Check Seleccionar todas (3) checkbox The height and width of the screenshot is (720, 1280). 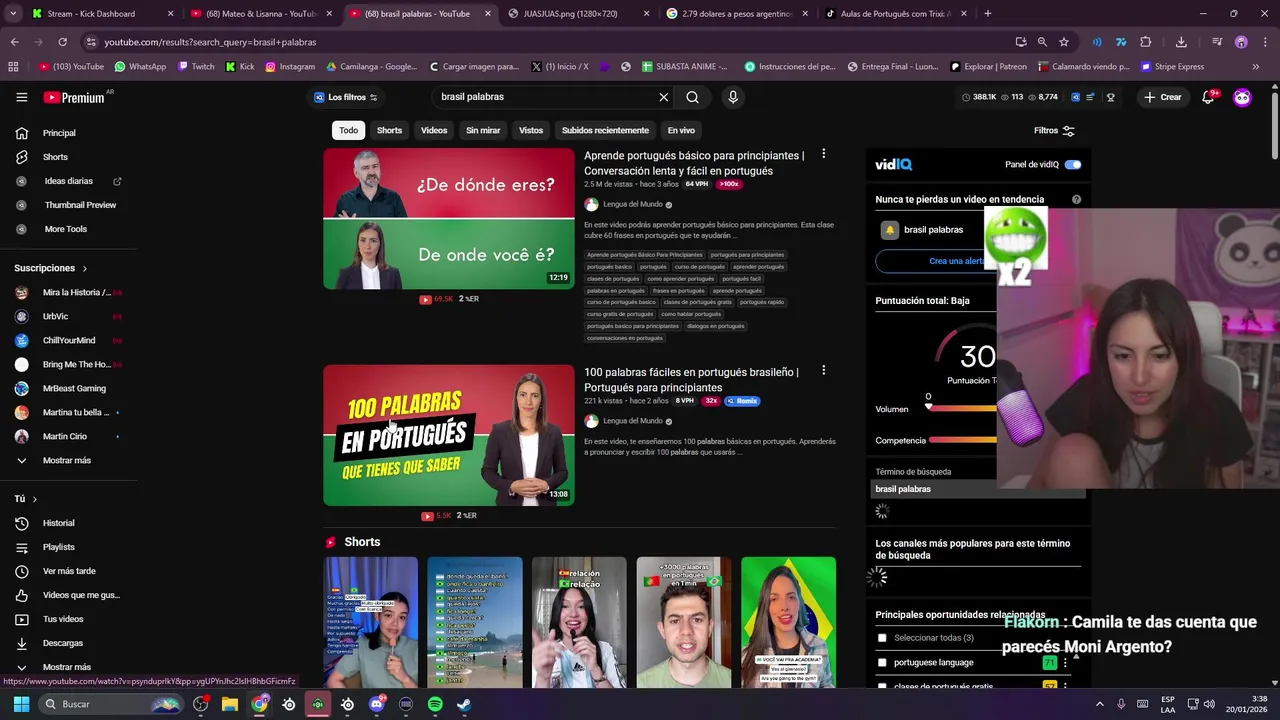pos(882,638)
